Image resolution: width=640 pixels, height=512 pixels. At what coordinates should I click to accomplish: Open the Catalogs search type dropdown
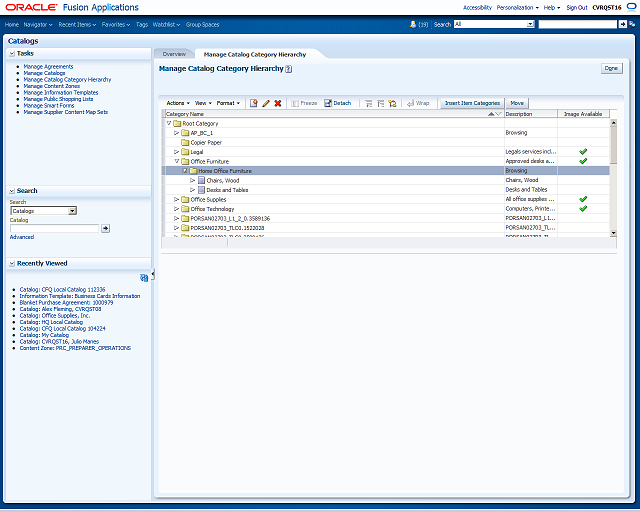72,211
